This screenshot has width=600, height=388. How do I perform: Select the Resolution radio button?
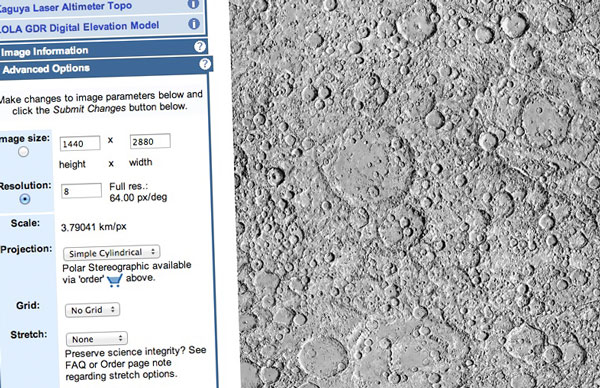click(25, 199)
